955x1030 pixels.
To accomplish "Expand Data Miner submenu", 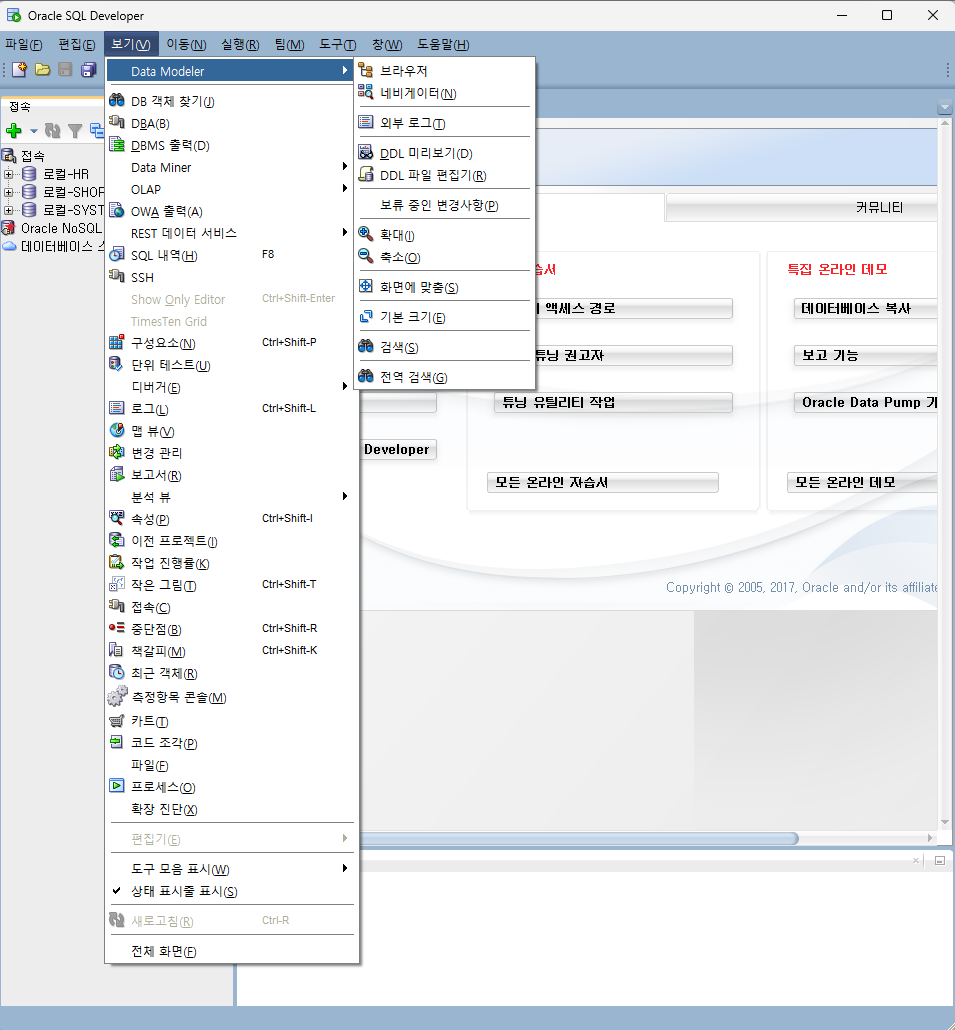I will point(232,168).
